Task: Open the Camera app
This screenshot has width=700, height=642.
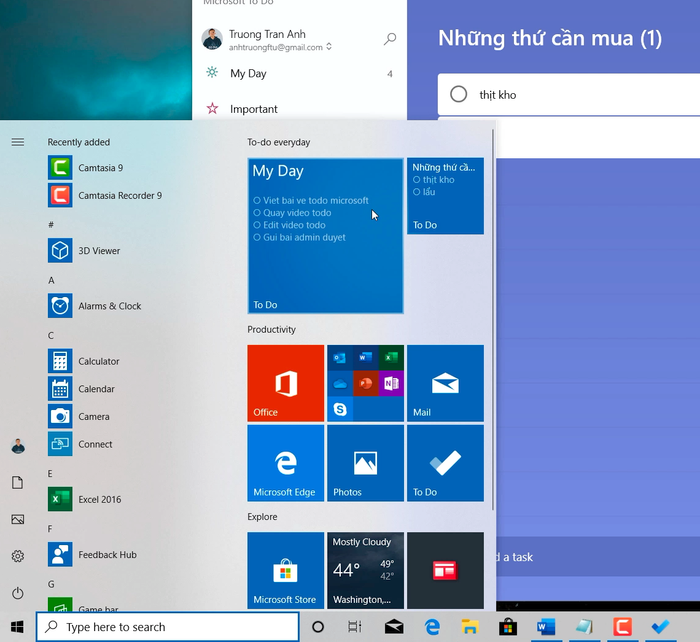Action: (x=105, y=417)
